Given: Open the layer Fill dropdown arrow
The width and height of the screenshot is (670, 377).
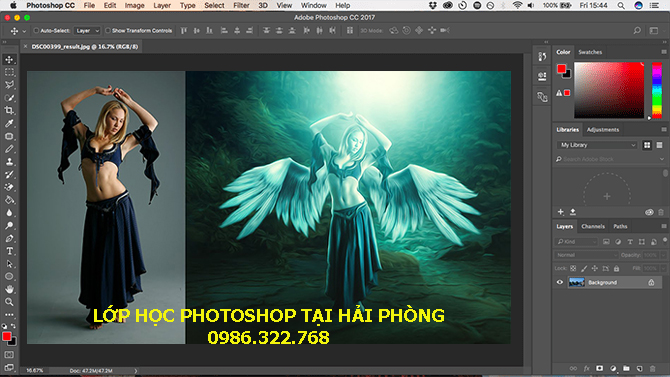Looking at the screenshot, I should pos(663,268).
